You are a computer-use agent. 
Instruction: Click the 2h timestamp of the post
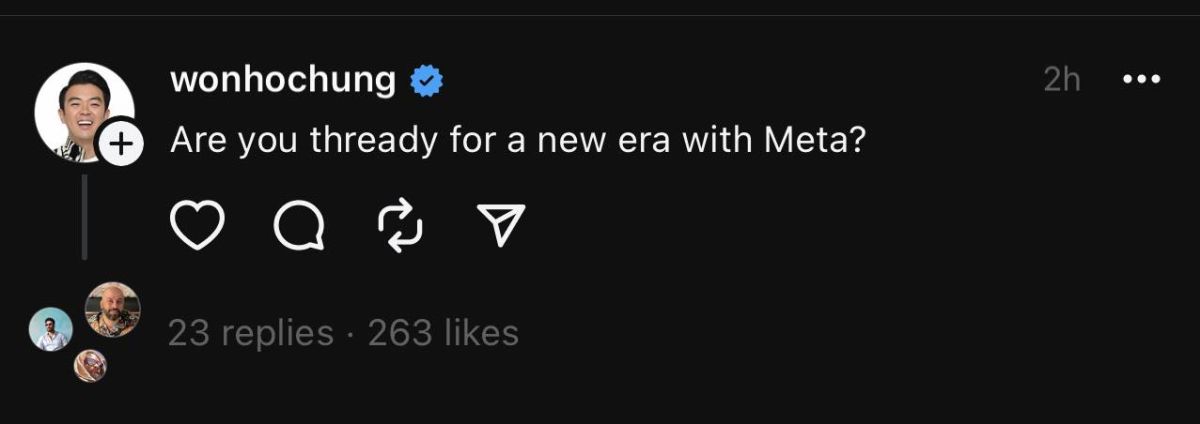pyautogui.click(x=1062, y=80)
